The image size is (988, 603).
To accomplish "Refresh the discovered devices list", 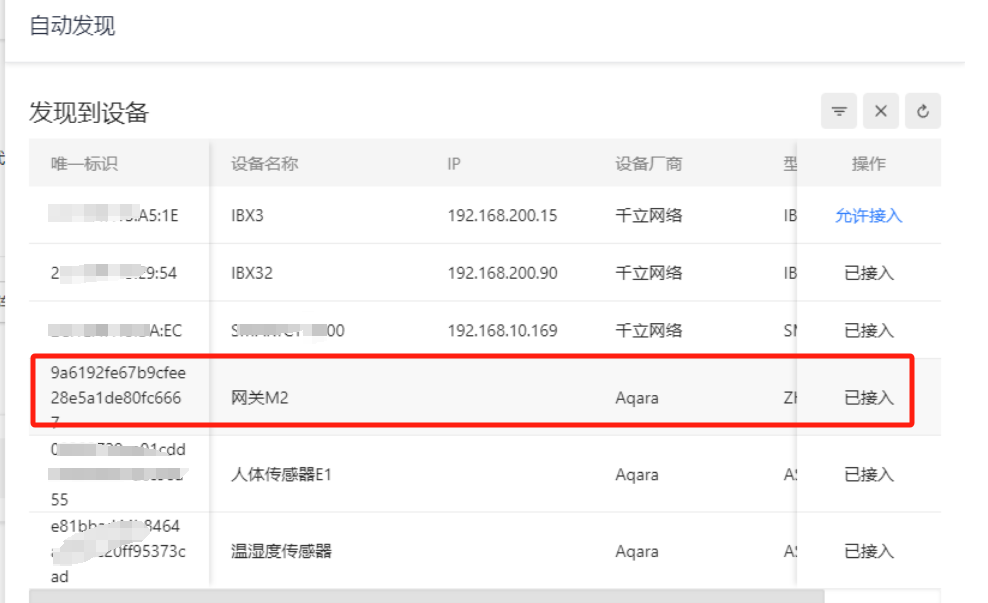I will tap(923, 111).
